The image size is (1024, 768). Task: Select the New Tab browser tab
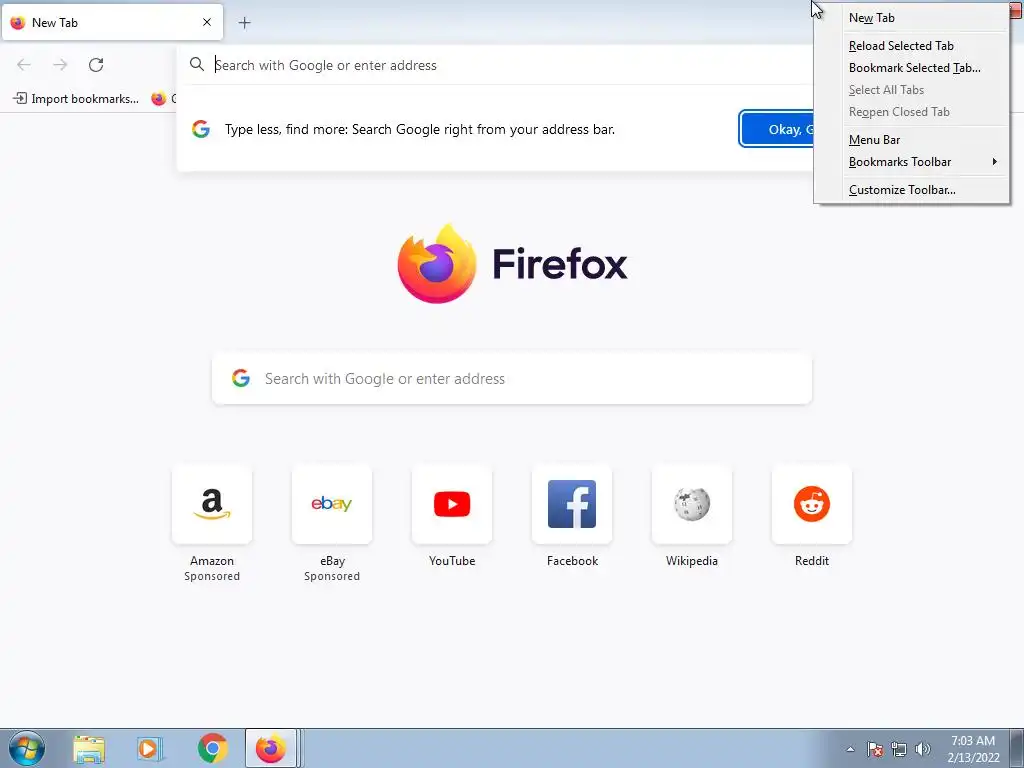click(112, 22)
